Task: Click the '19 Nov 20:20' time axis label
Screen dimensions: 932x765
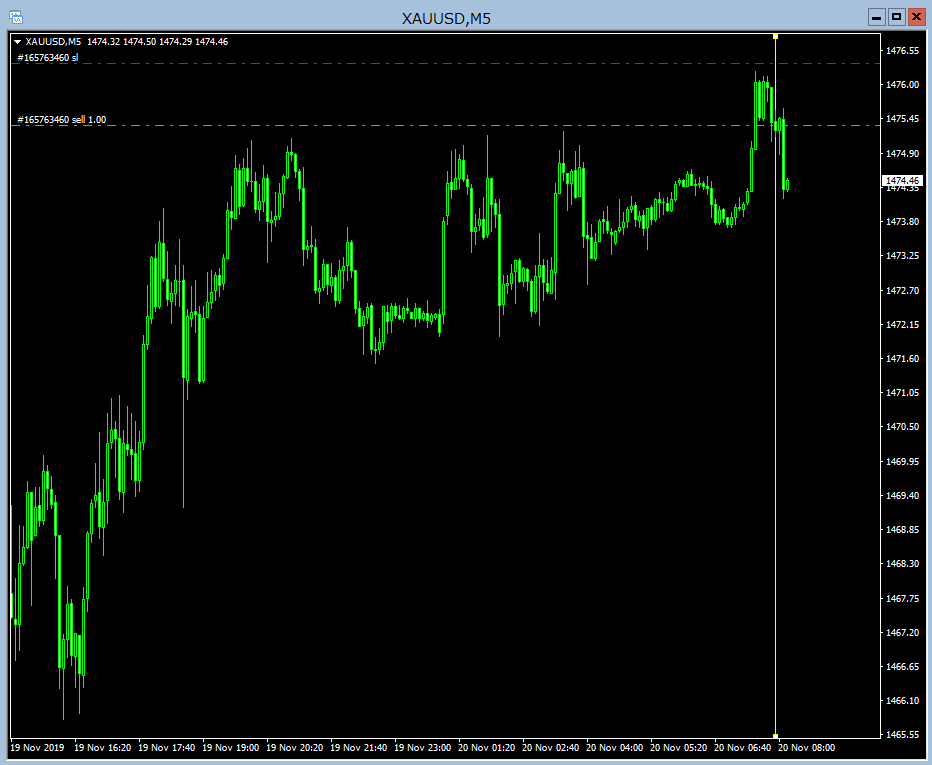Action: click(295, 748)
